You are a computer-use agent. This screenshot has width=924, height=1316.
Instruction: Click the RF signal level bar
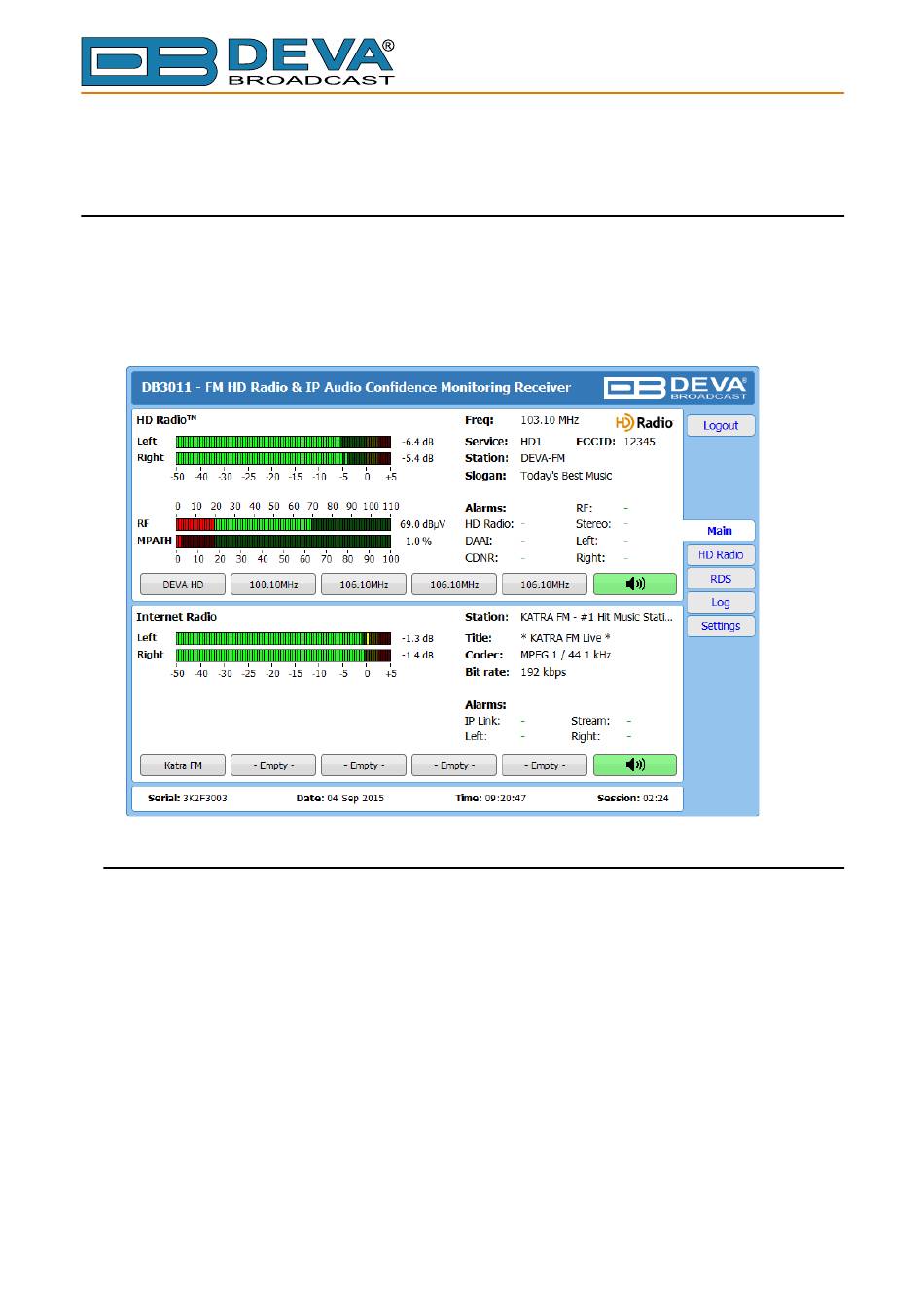click(x=283, y=524)
